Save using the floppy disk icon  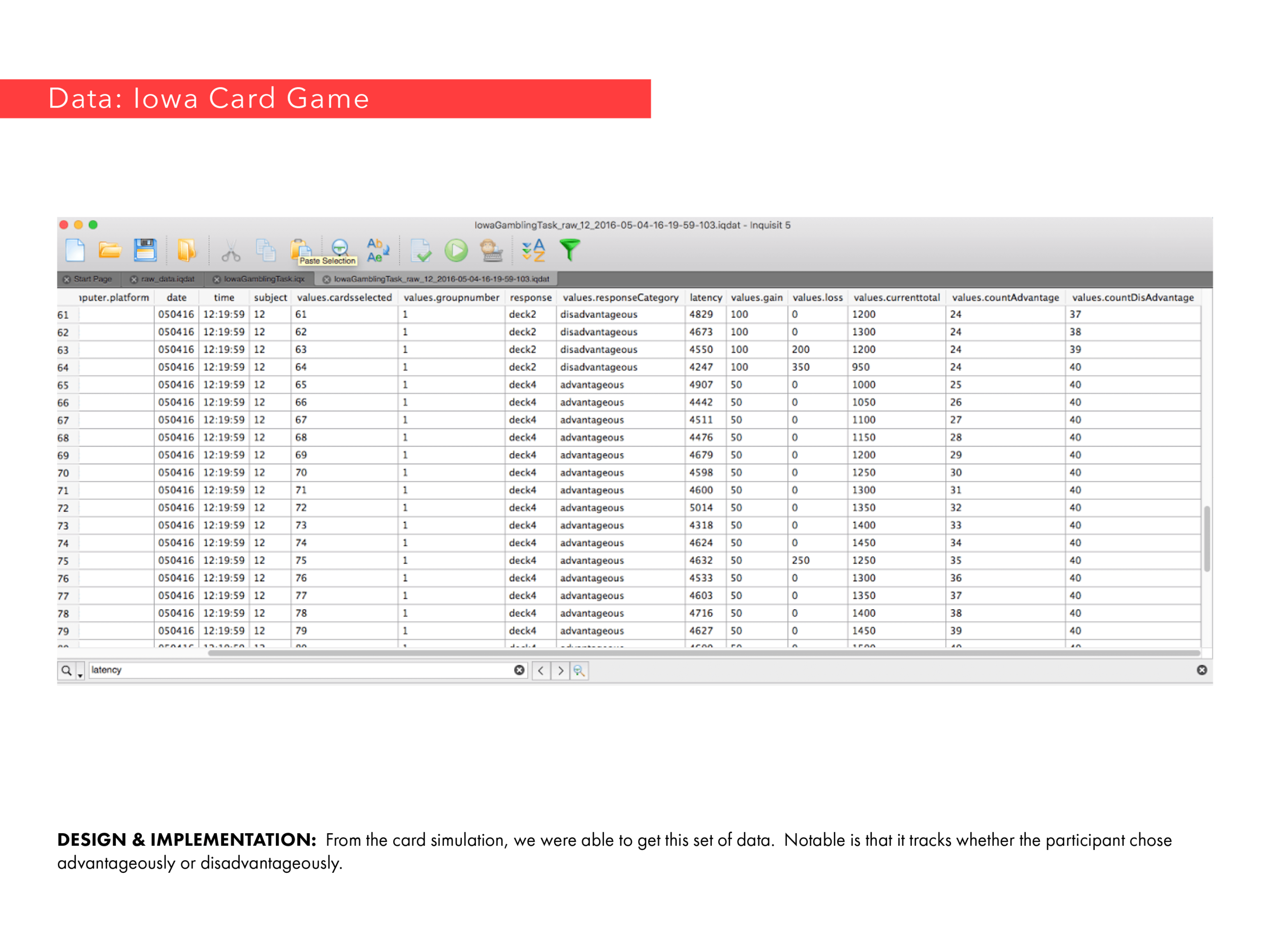(x=145, y=250)
